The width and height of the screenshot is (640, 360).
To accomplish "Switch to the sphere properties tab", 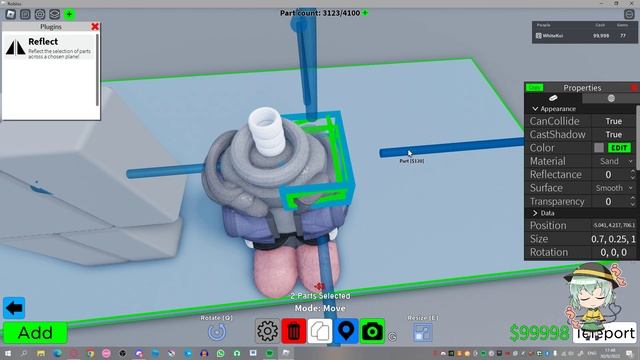I will pos(611,98).
